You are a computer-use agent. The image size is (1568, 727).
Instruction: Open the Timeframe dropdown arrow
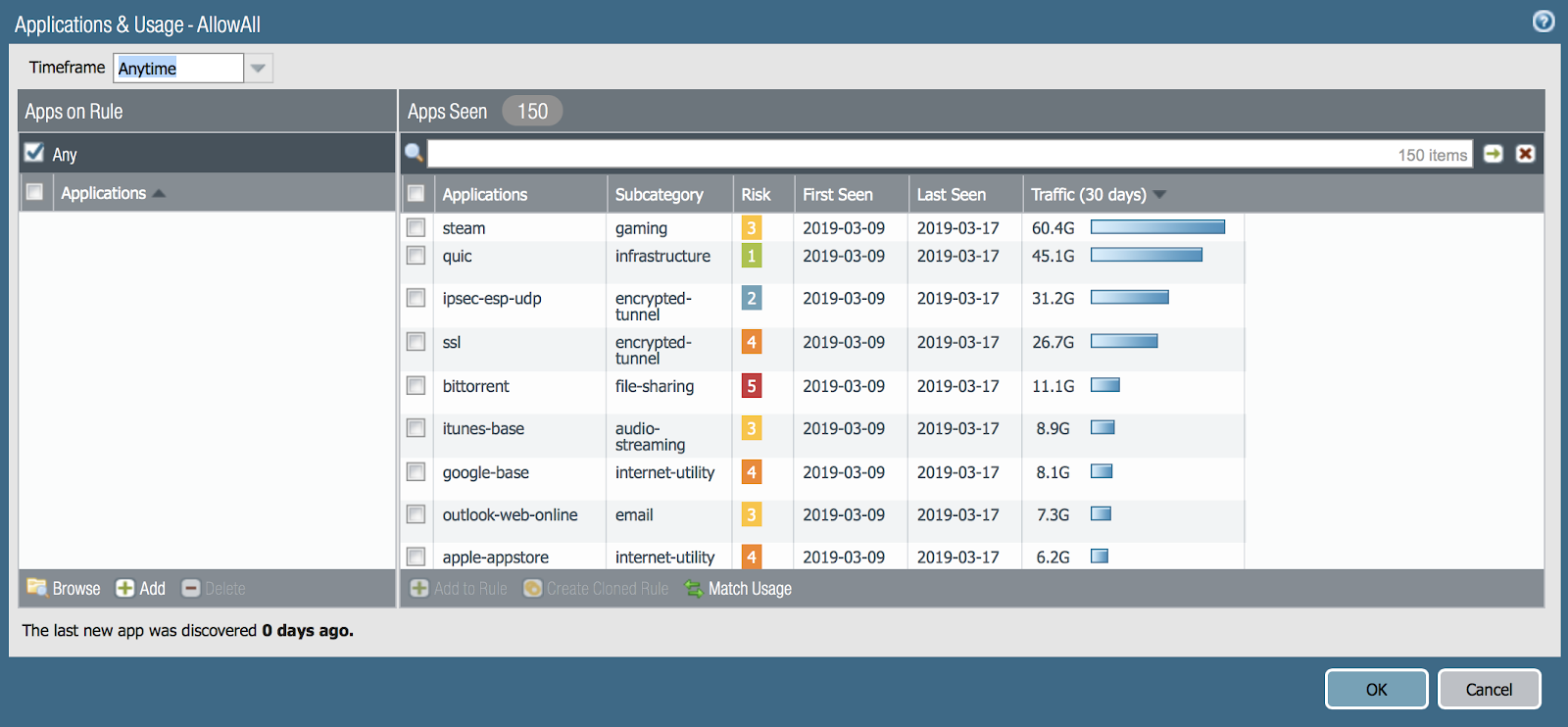point(258,68)
